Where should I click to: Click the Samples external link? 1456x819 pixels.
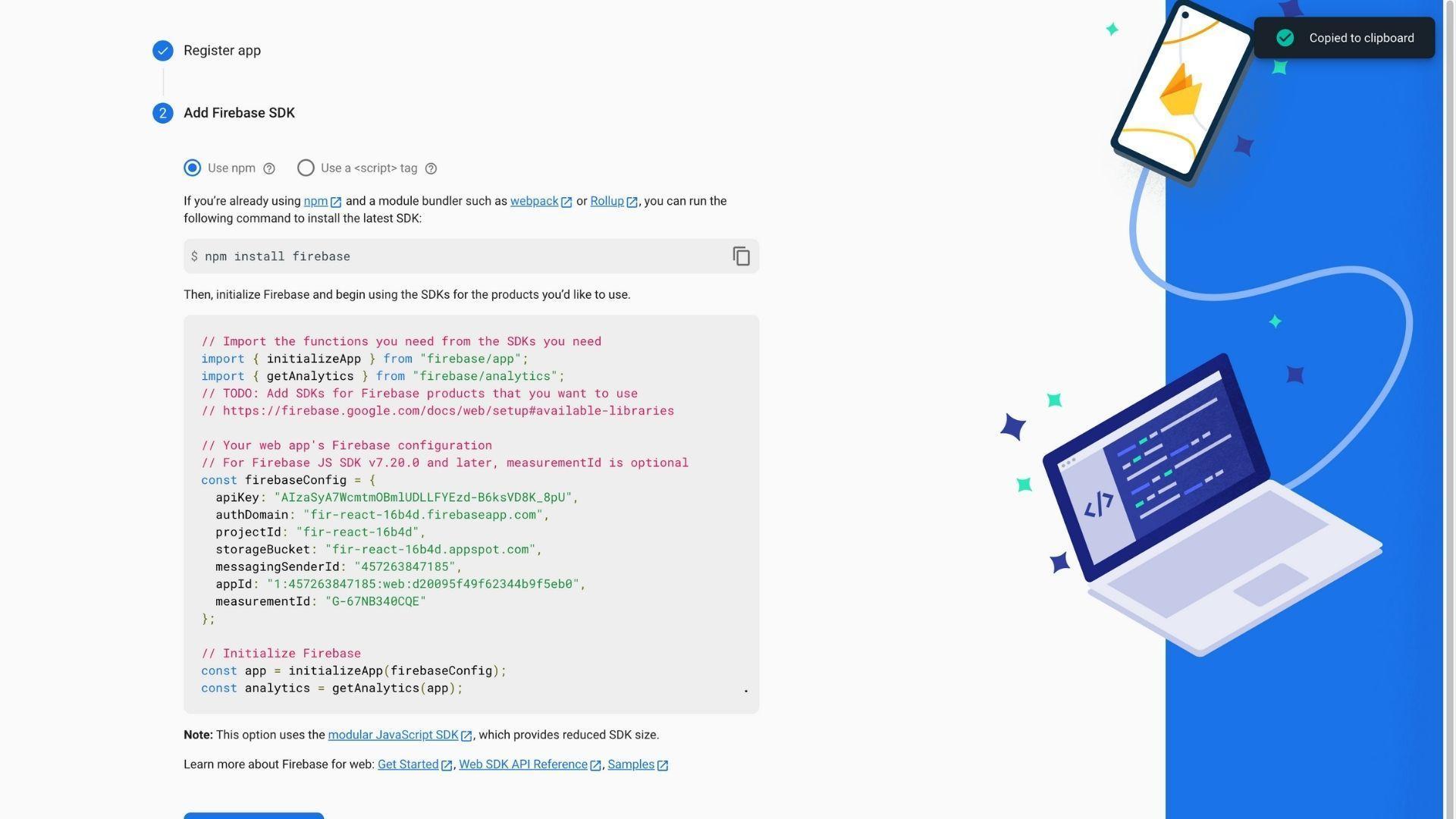click(637, 764)
